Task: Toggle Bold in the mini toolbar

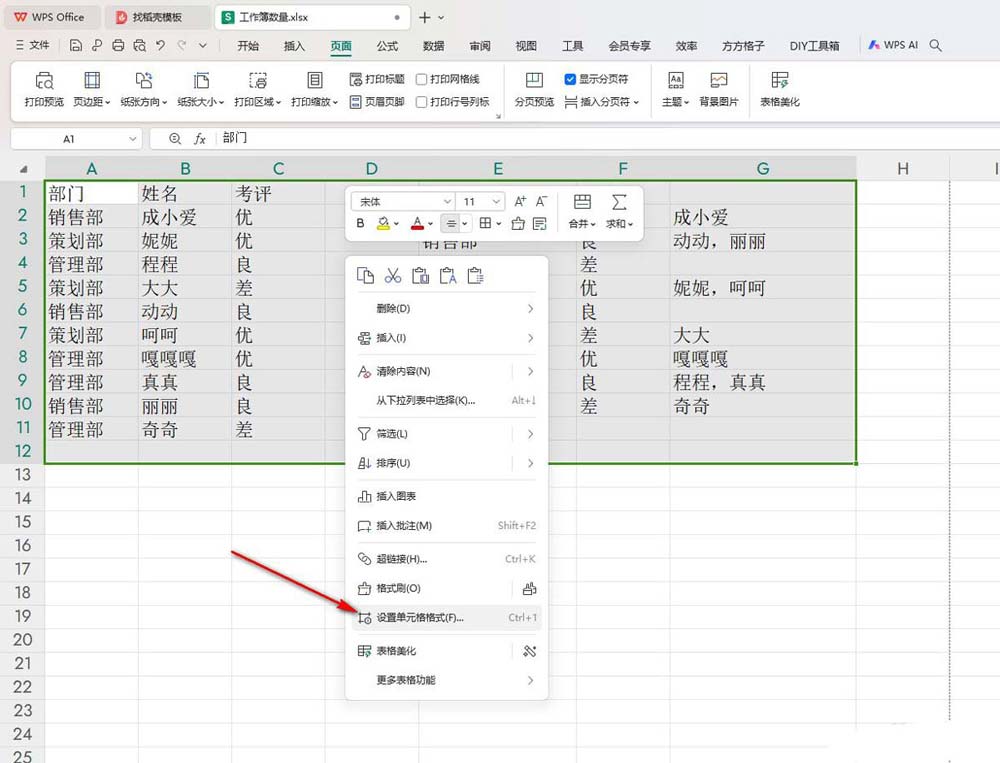Action: pos(360,223)
